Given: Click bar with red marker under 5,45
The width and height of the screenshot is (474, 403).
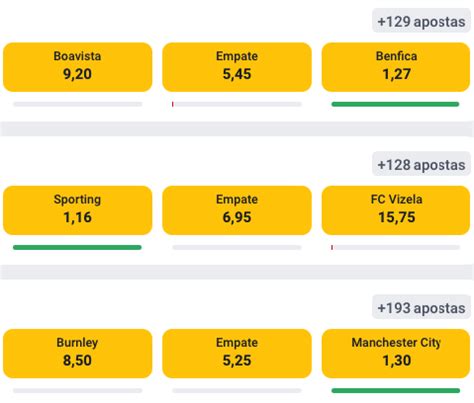Looking at the screenshot, I should (x=237, y=104).
